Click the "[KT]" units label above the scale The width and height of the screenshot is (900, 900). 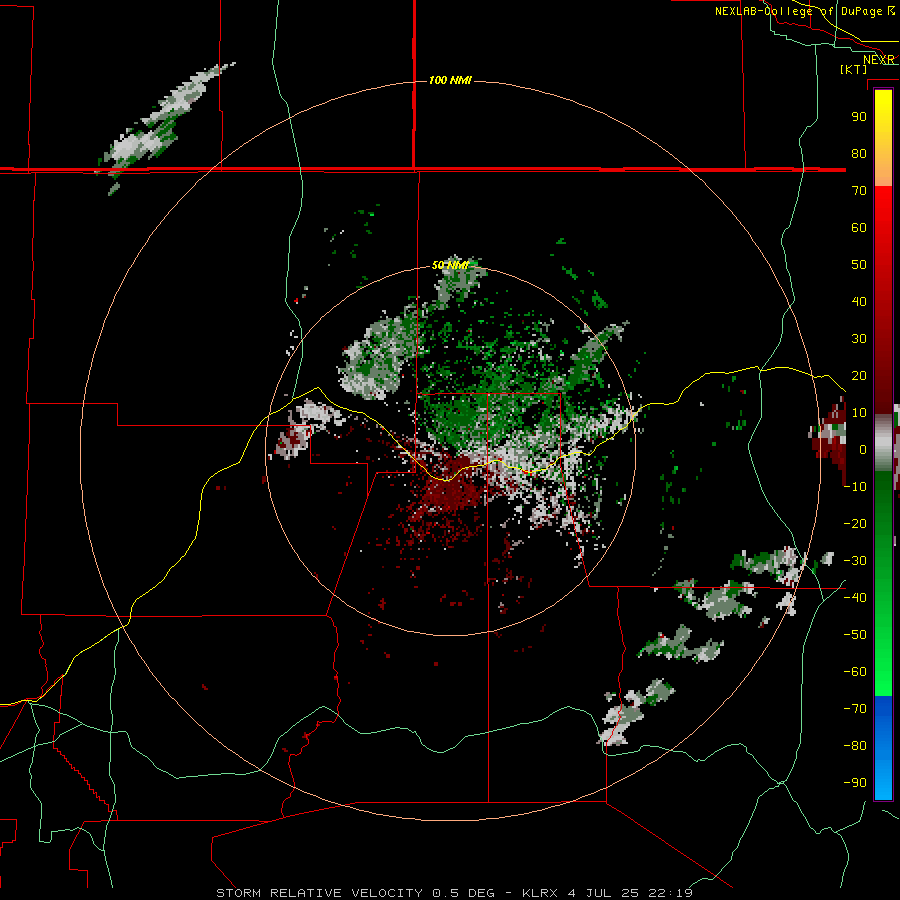click(x=854, y=69)
